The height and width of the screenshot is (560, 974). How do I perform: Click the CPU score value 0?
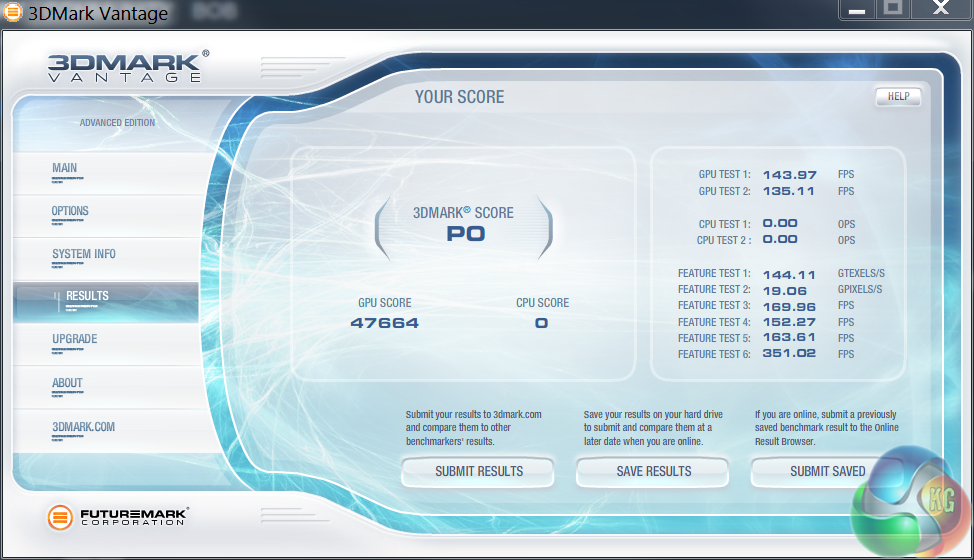(x=542, y=323)
